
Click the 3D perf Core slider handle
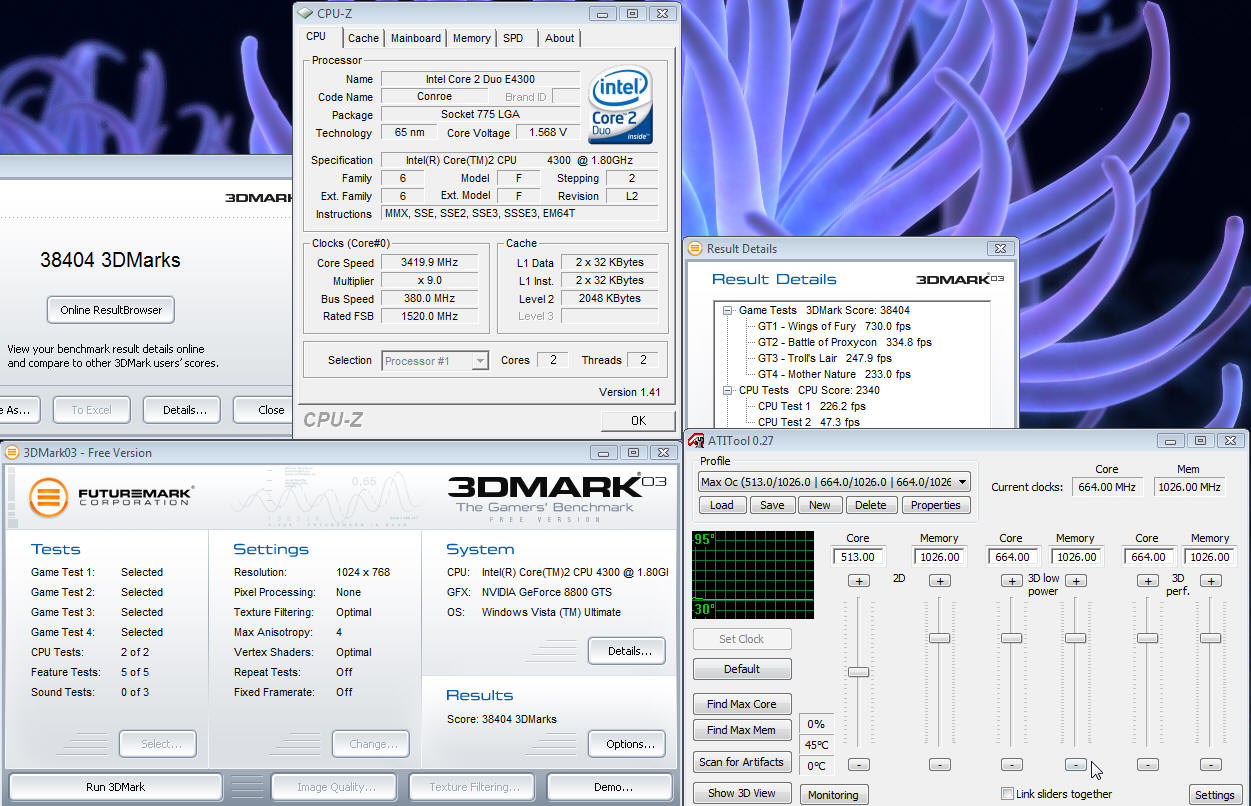pos(1147,638)
